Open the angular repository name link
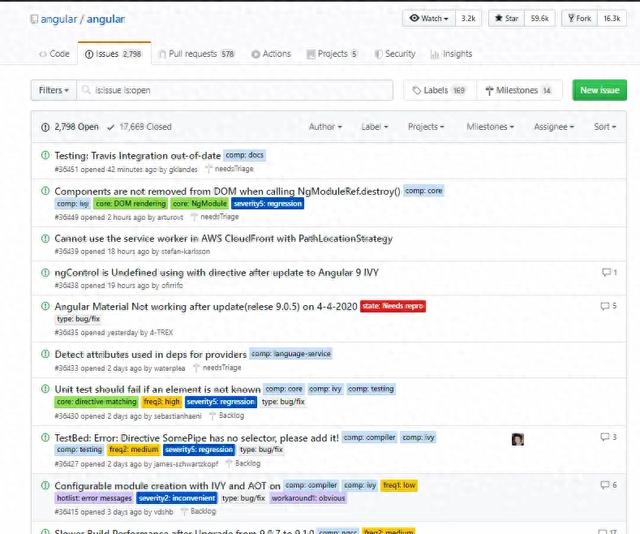Image resolution: width=640 pixels, height=534 pixels. (106, 19)
